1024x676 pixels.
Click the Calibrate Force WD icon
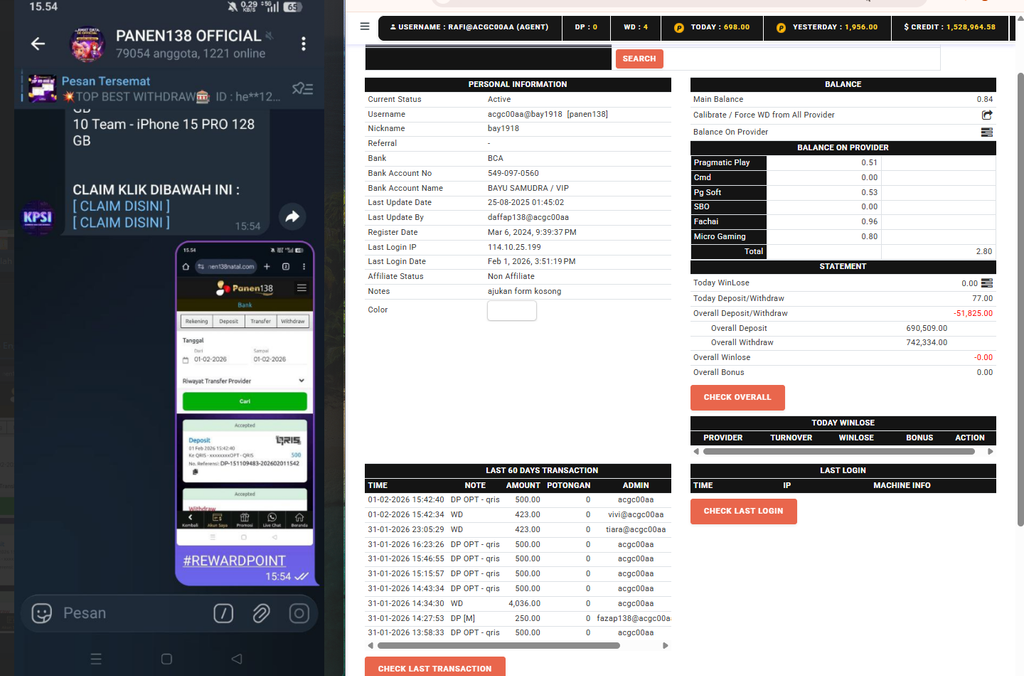(x=987, y=115)
